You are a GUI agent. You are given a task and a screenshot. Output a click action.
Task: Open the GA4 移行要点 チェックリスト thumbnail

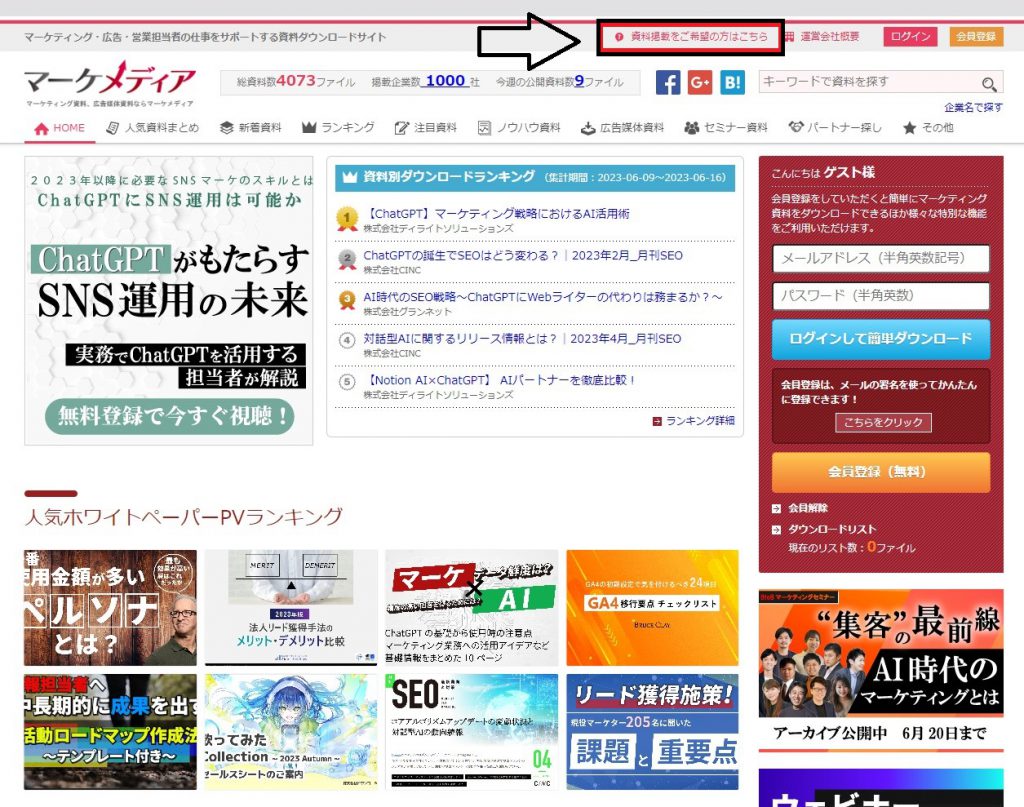[x=652, y=607]
